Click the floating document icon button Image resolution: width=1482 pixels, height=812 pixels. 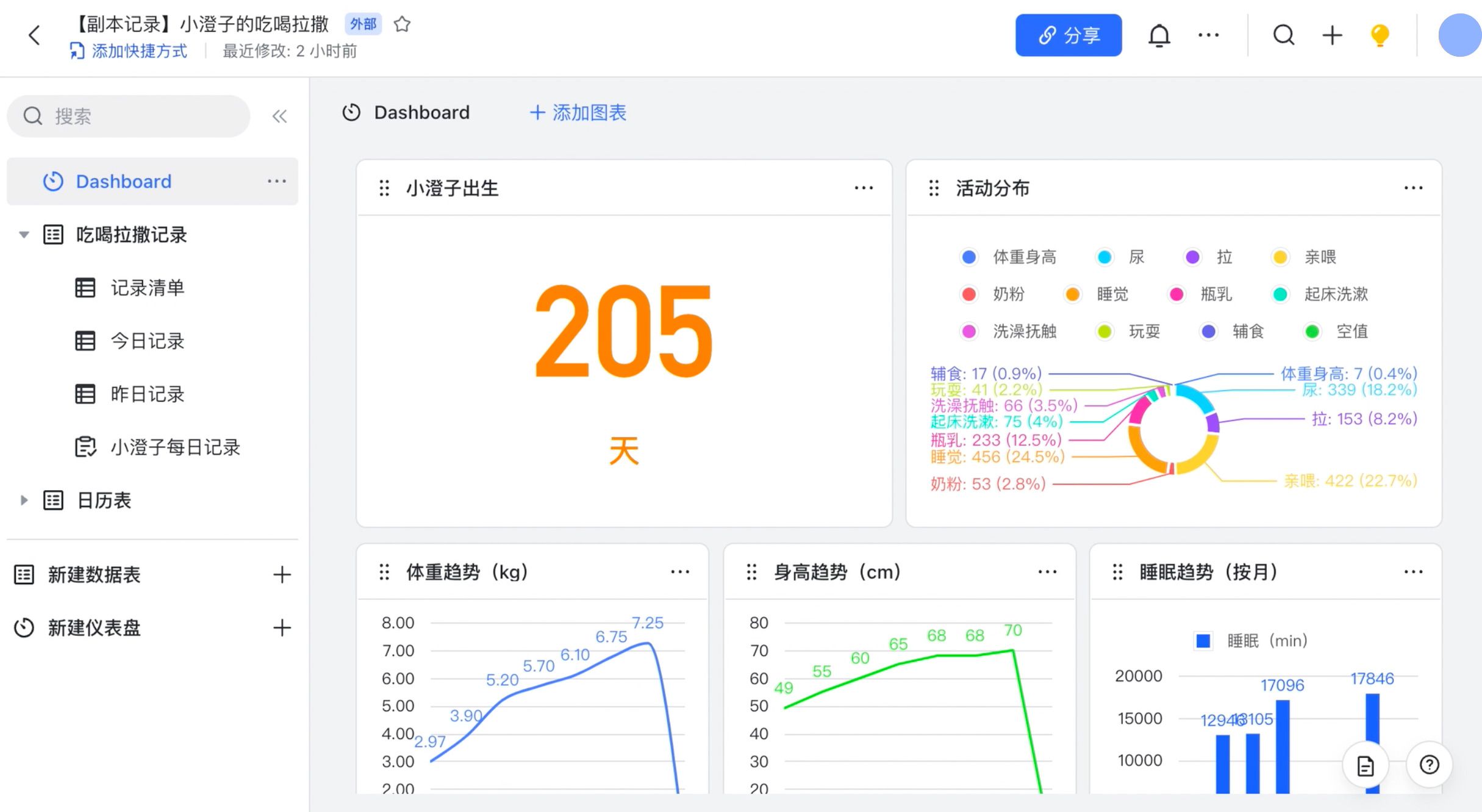1366,766
